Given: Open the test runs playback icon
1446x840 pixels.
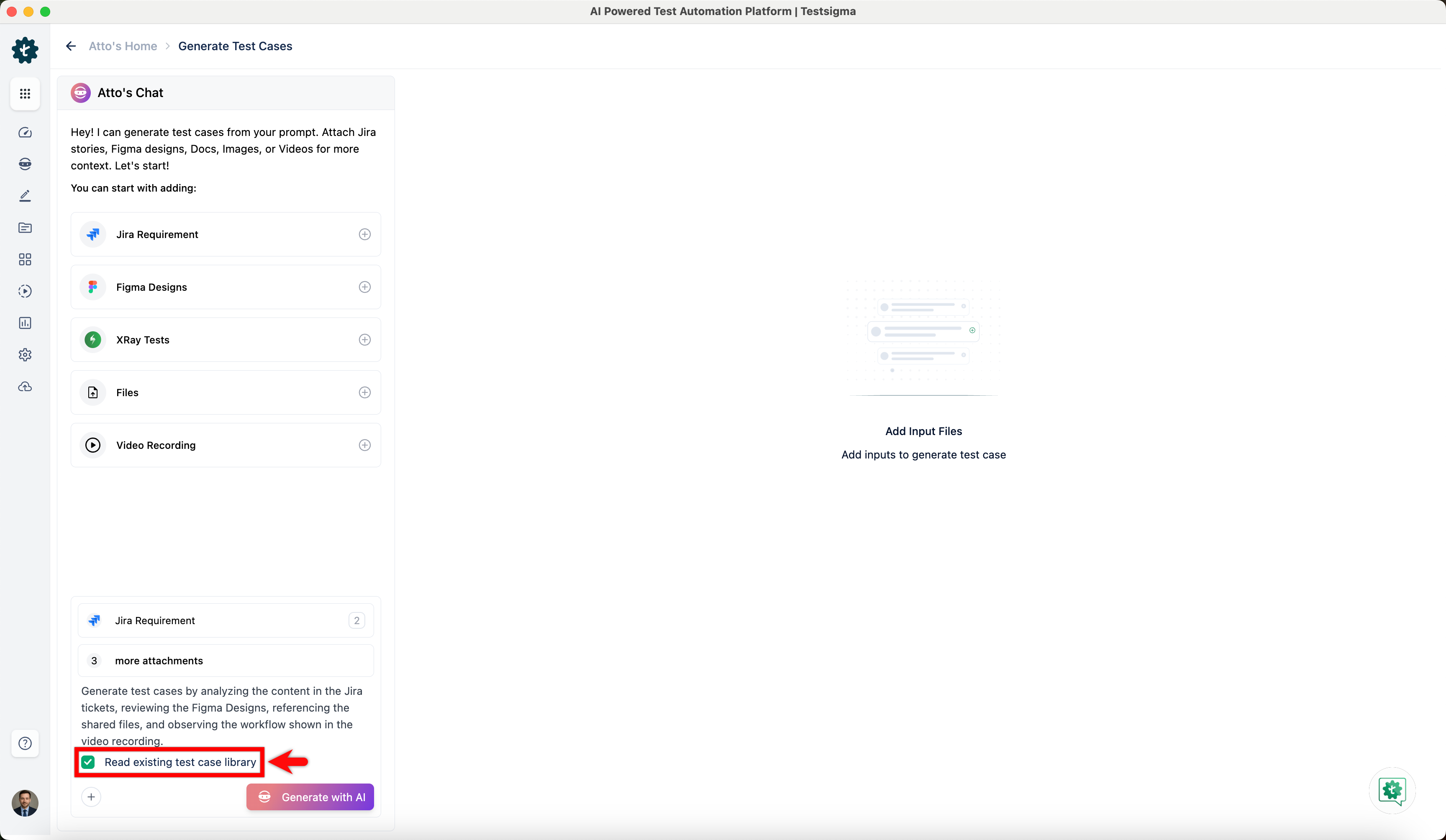Looking at the screenshot, I should click(x=25, y=291).
